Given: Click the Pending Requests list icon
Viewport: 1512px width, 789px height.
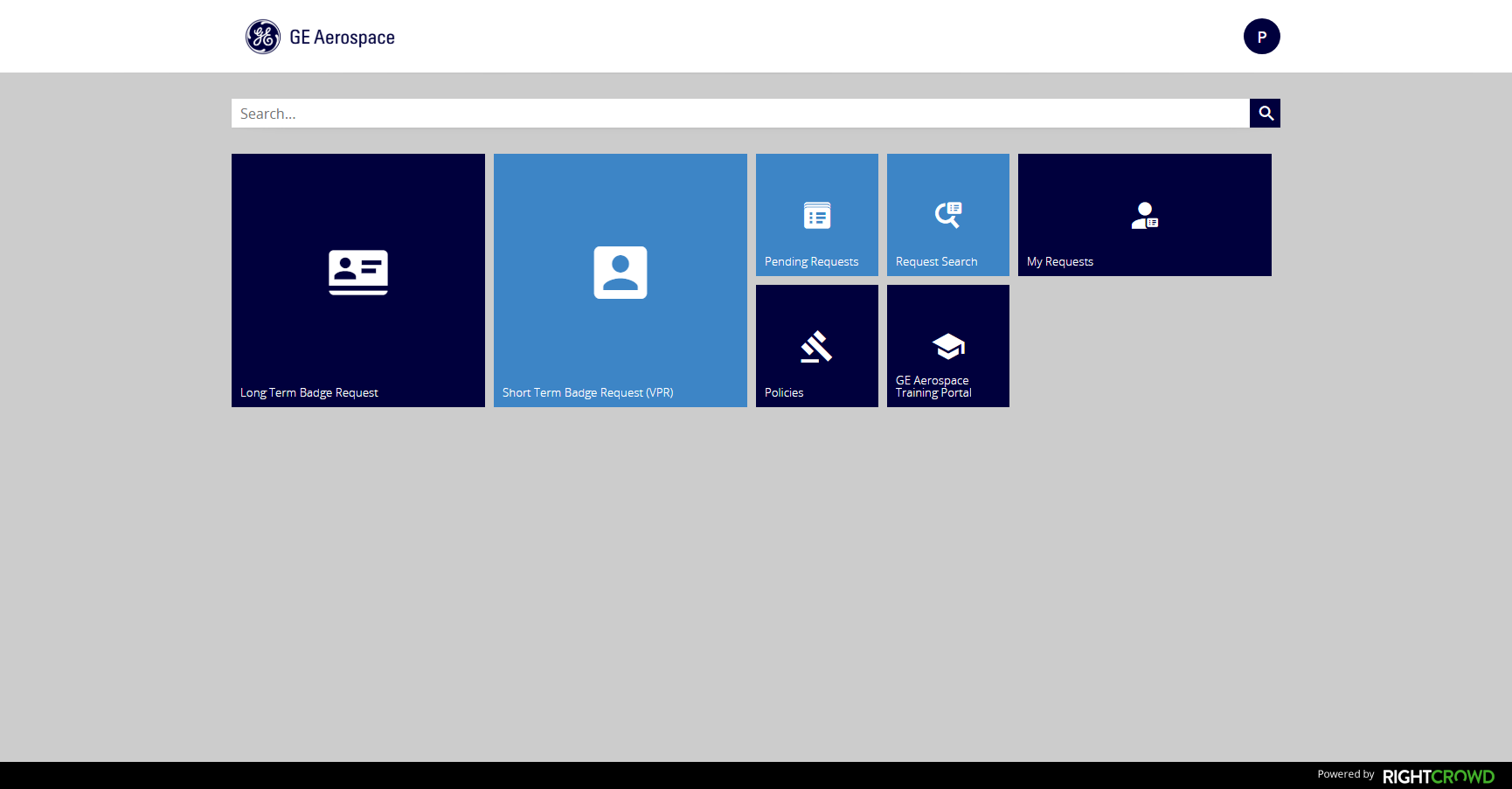Looking at the screenshot, I should click(817, 215).
